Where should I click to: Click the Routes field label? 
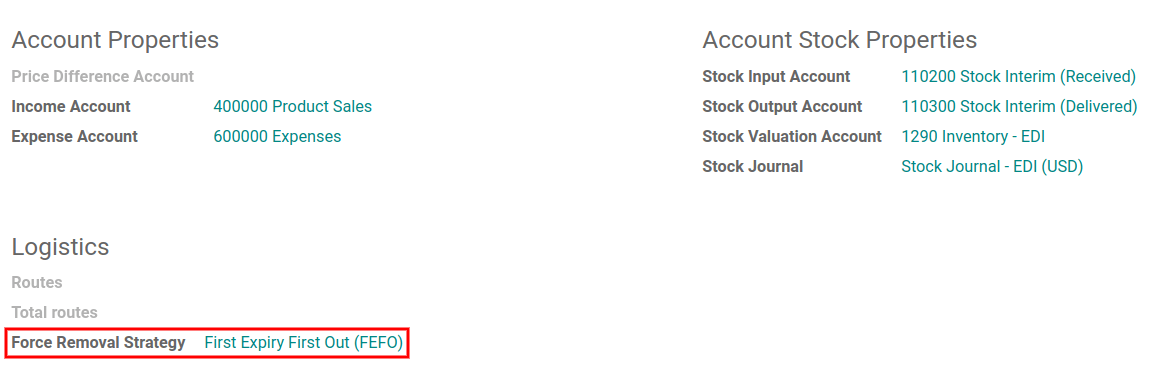[x=37, y=283]
